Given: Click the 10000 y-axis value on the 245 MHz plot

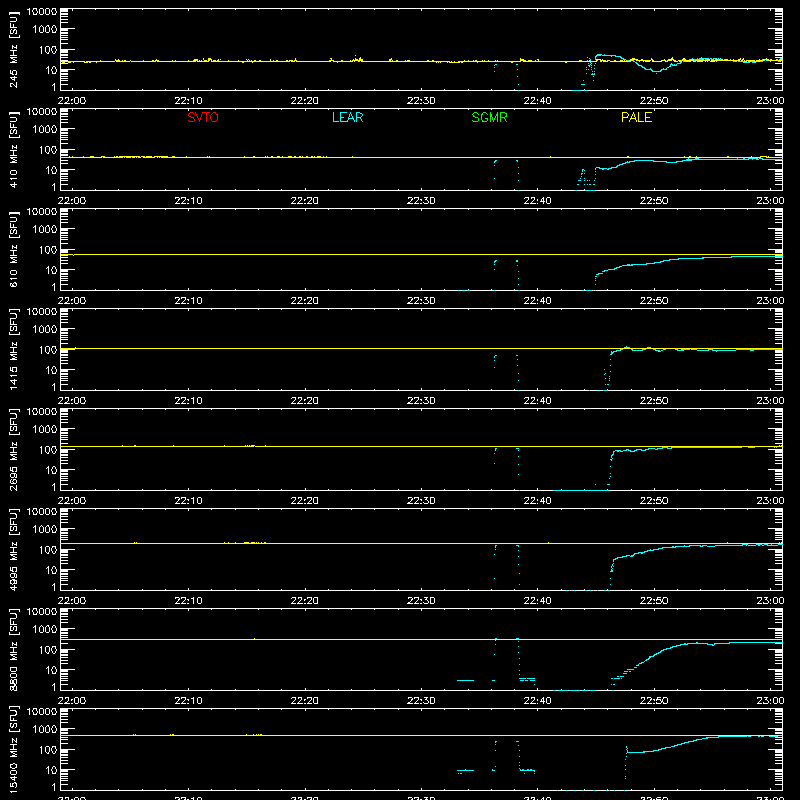Looking at the screenshot, I should (42, 12).
